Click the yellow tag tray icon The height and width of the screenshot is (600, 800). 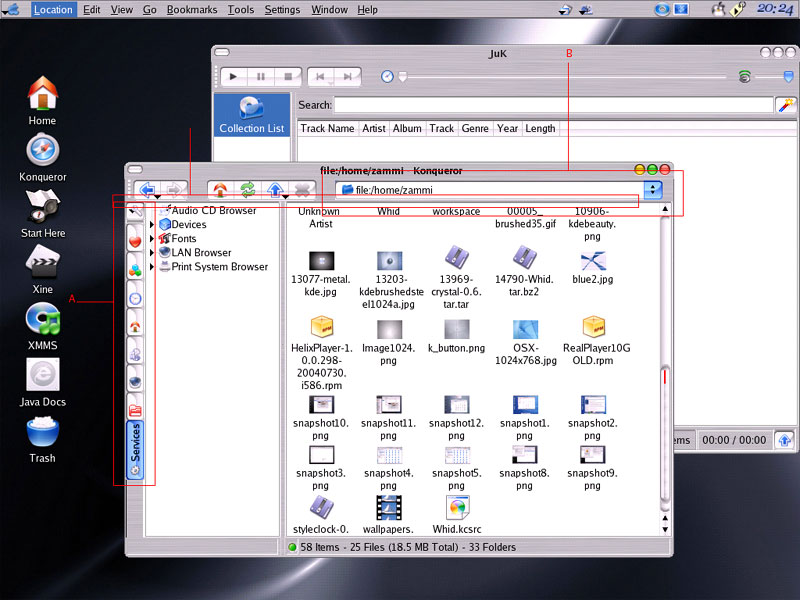pyautogui.click(x=738, y=9)
